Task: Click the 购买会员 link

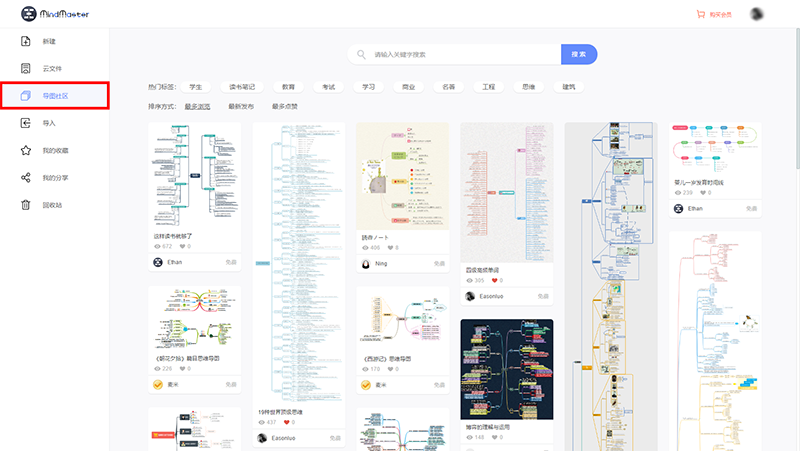Action: tap(720, 15)
